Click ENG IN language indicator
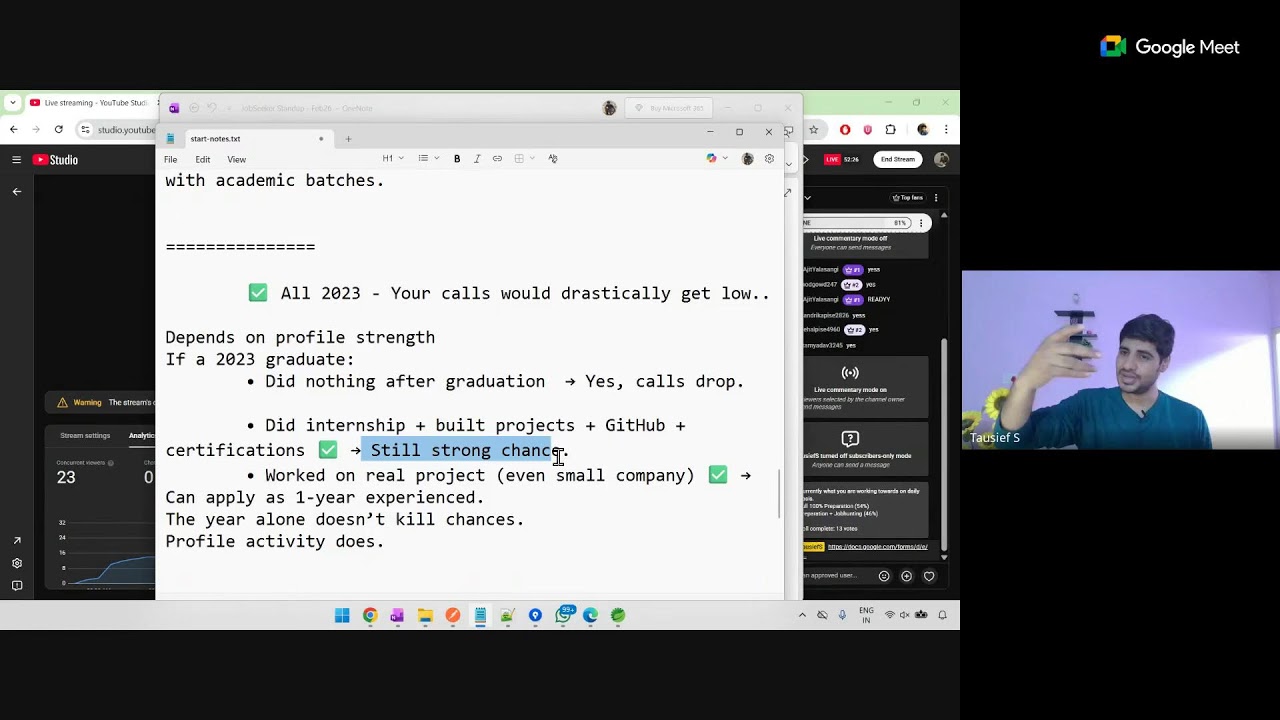This screenshot has height=720, width=1280. 866,615
